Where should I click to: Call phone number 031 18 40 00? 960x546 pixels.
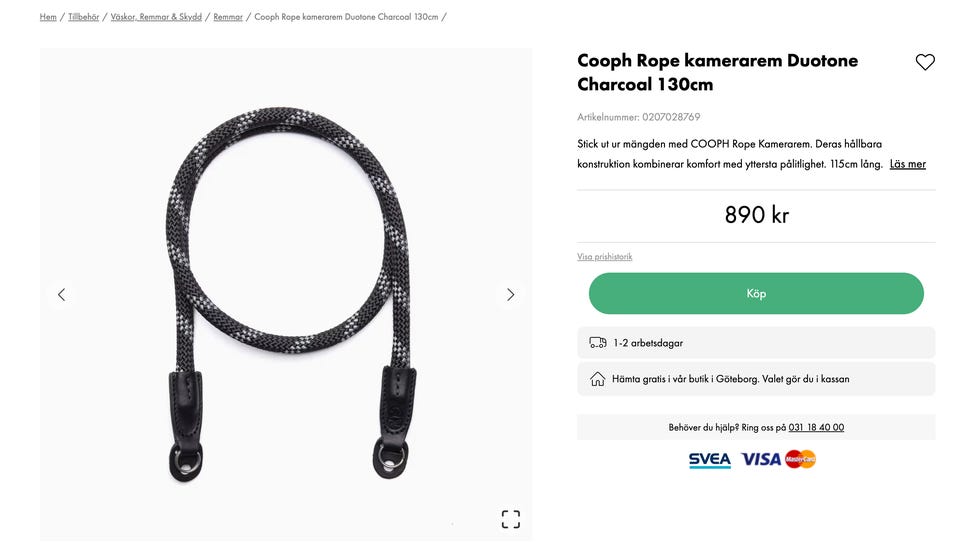coord(816,427)
